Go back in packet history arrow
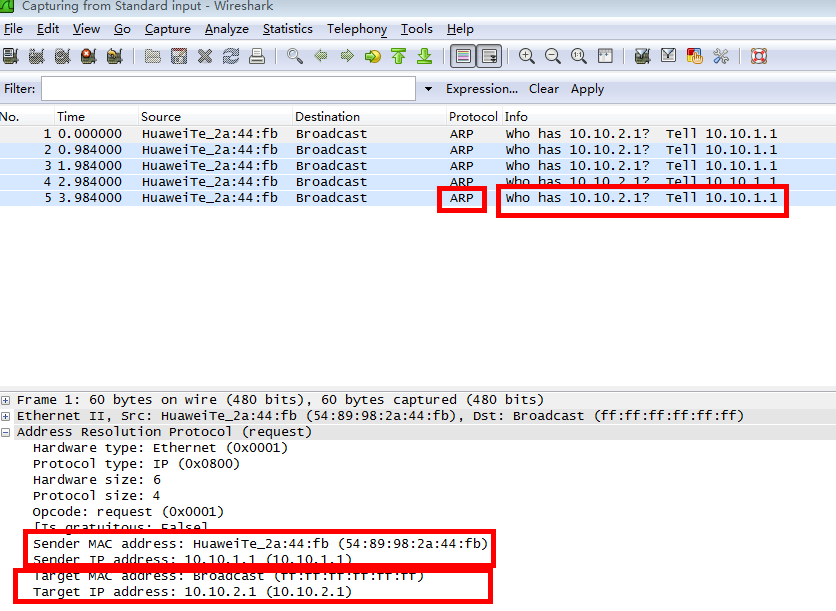836x611 pixels. pyautogui.click(x=321, y=56)
